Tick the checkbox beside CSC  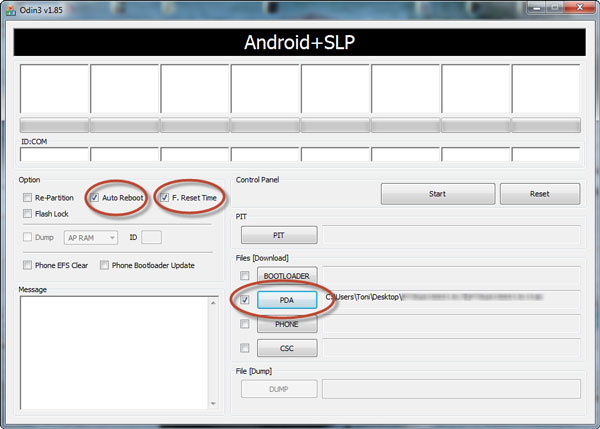tap(245, 348)
